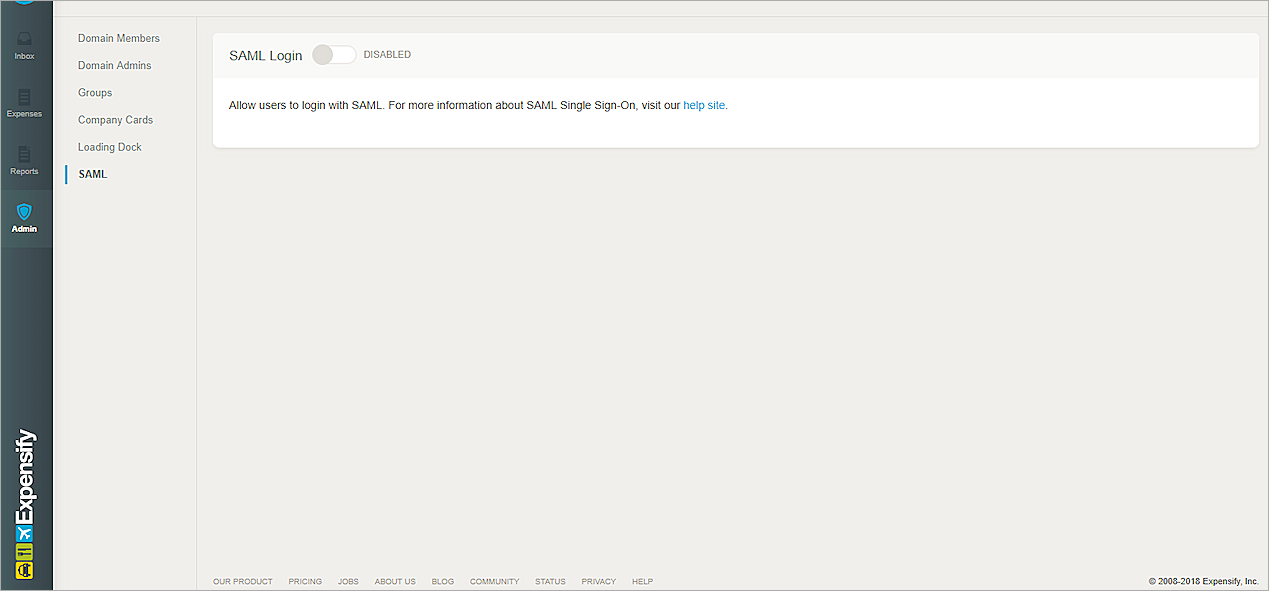Check the Status footer link
The height and width of the screenshot is (591, 1269).
pos(550,581)
